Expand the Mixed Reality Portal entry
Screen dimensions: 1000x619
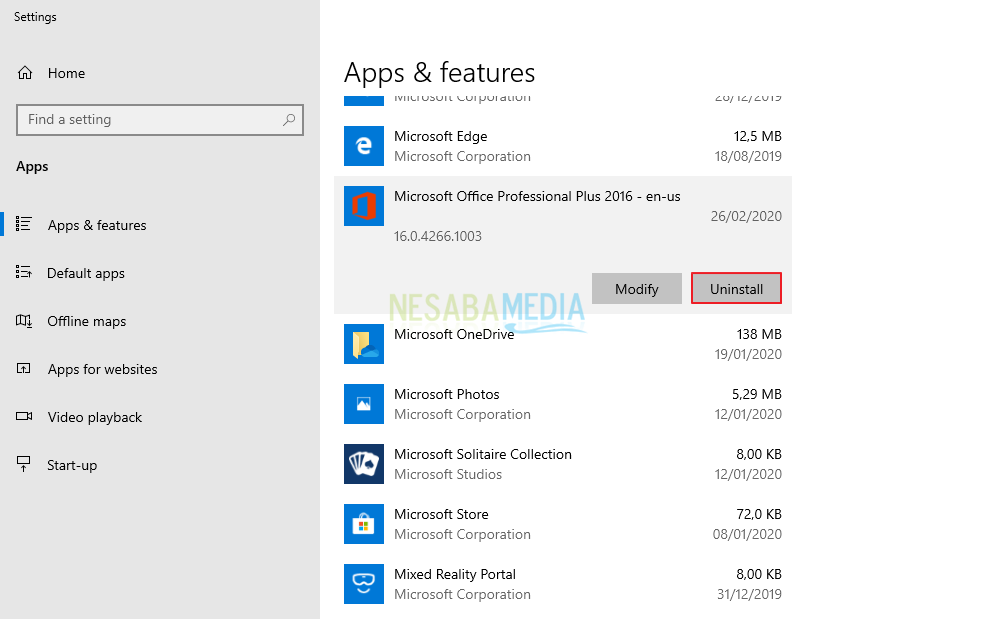tap(562, 584)
